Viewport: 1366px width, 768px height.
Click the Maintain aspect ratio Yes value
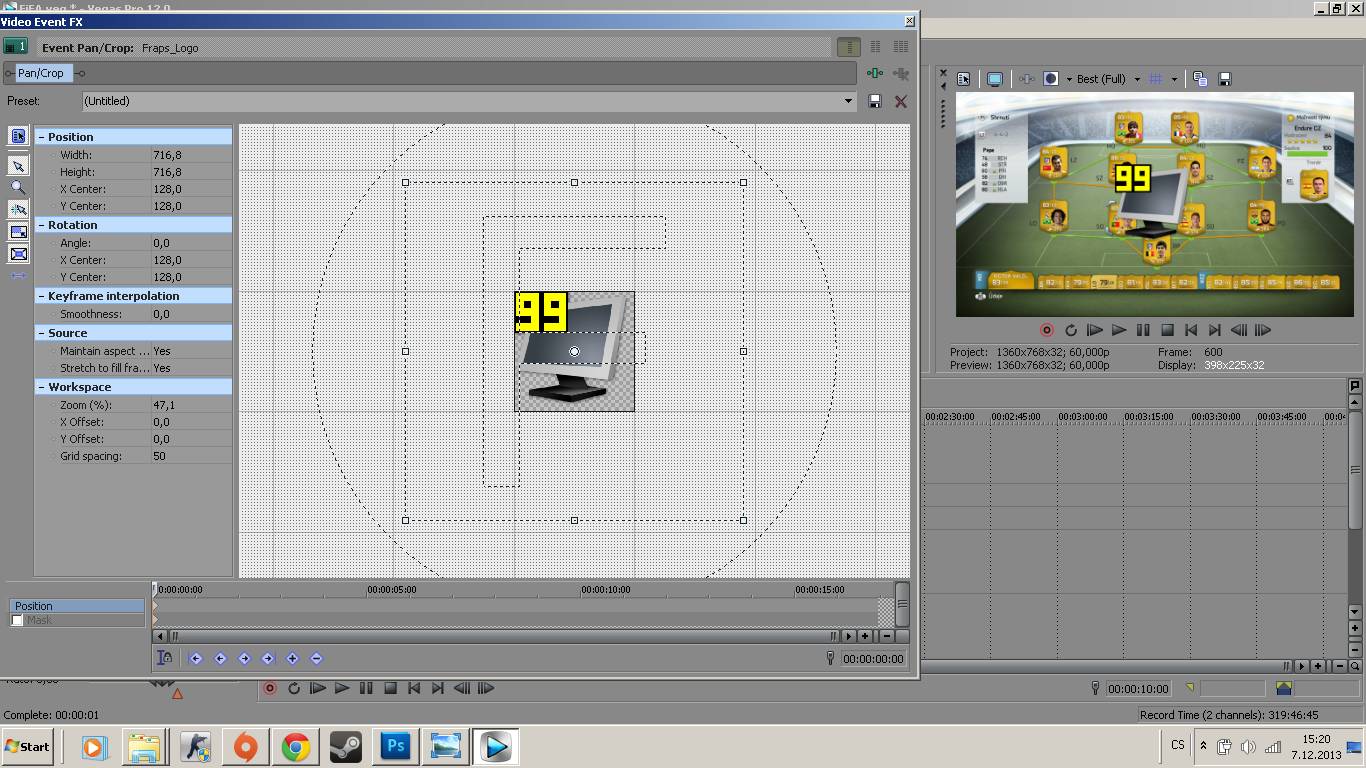tap(190, 351)
